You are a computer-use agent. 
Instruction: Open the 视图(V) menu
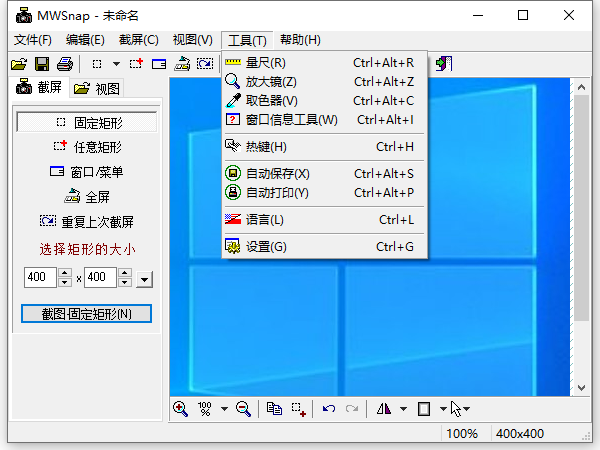coord(192,40)
